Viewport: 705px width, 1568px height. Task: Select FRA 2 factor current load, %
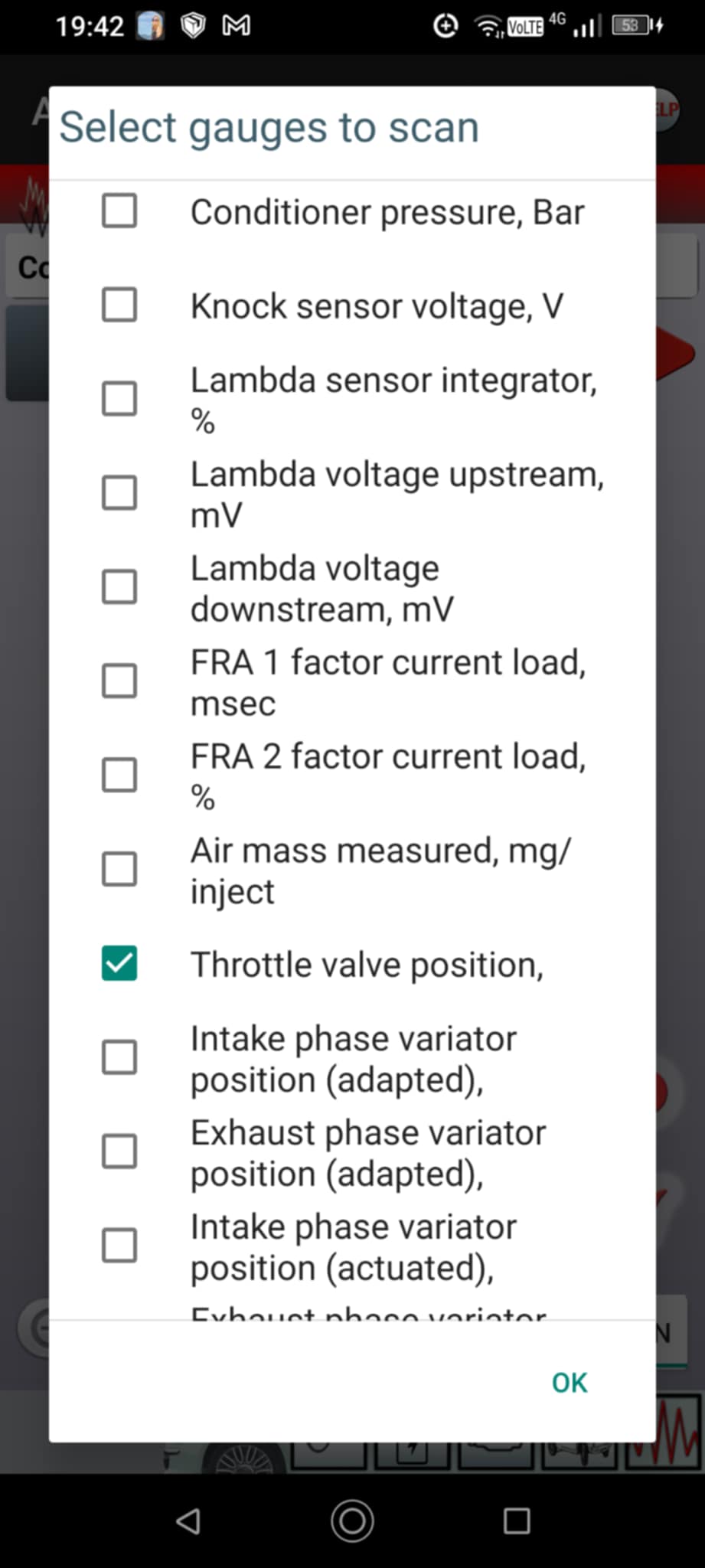click(x=119, y=775)
